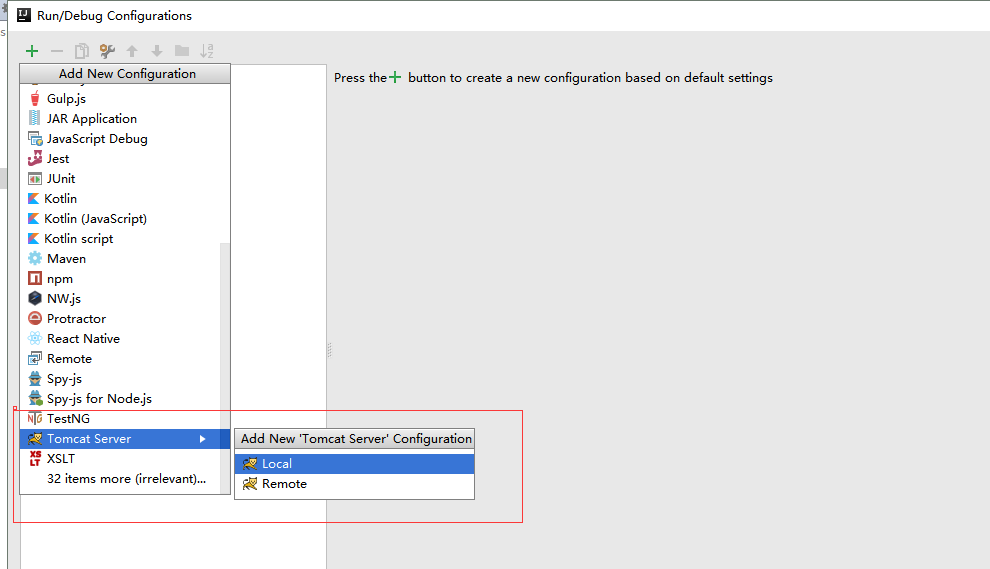Open Edit Defaults wrench icon
The image size is (990, 569).
coord(107,51)
